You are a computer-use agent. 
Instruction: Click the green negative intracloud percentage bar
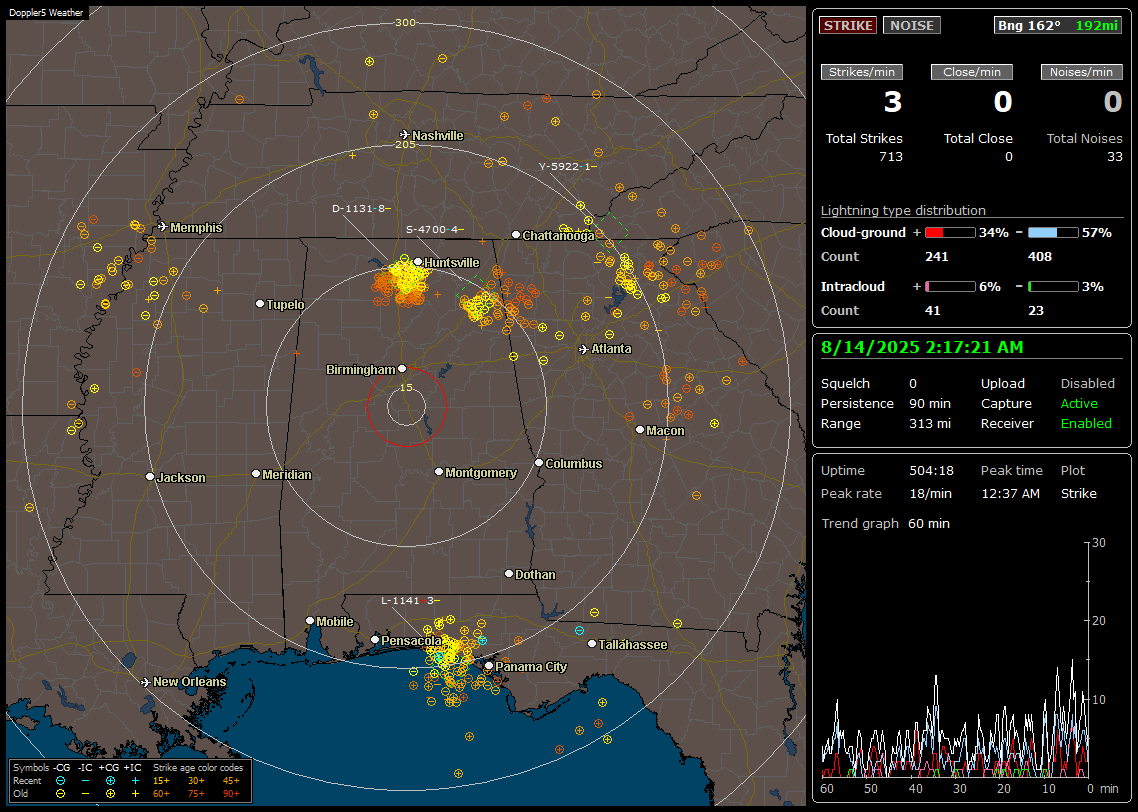1053,287
